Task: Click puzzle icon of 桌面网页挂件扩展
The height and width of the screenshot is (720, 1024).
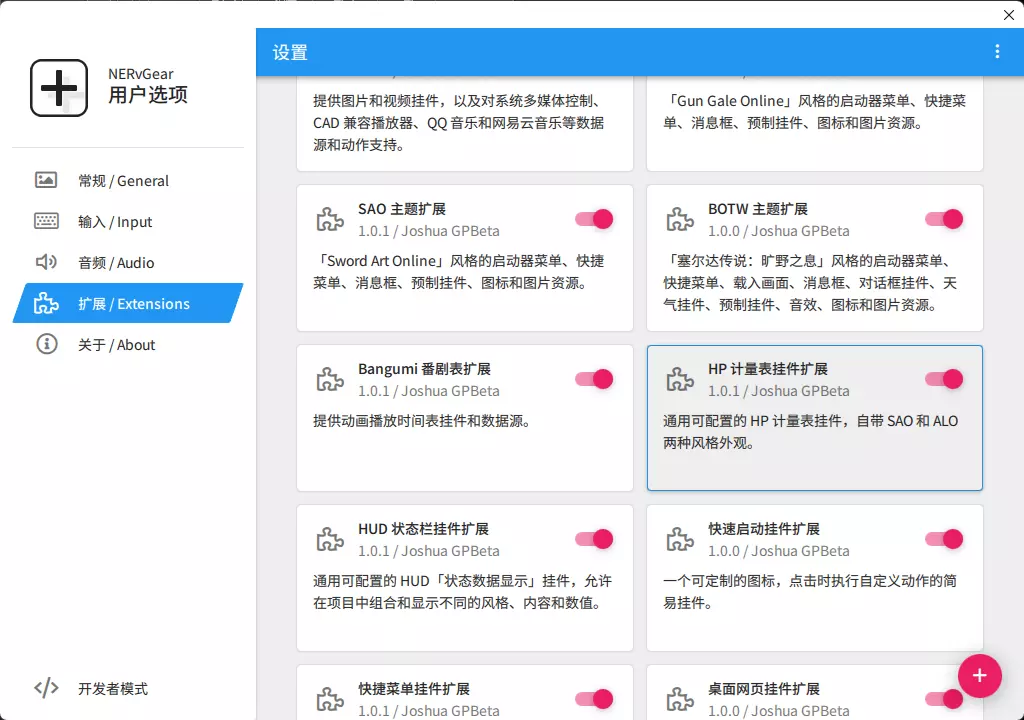Action: coord(680,700)
